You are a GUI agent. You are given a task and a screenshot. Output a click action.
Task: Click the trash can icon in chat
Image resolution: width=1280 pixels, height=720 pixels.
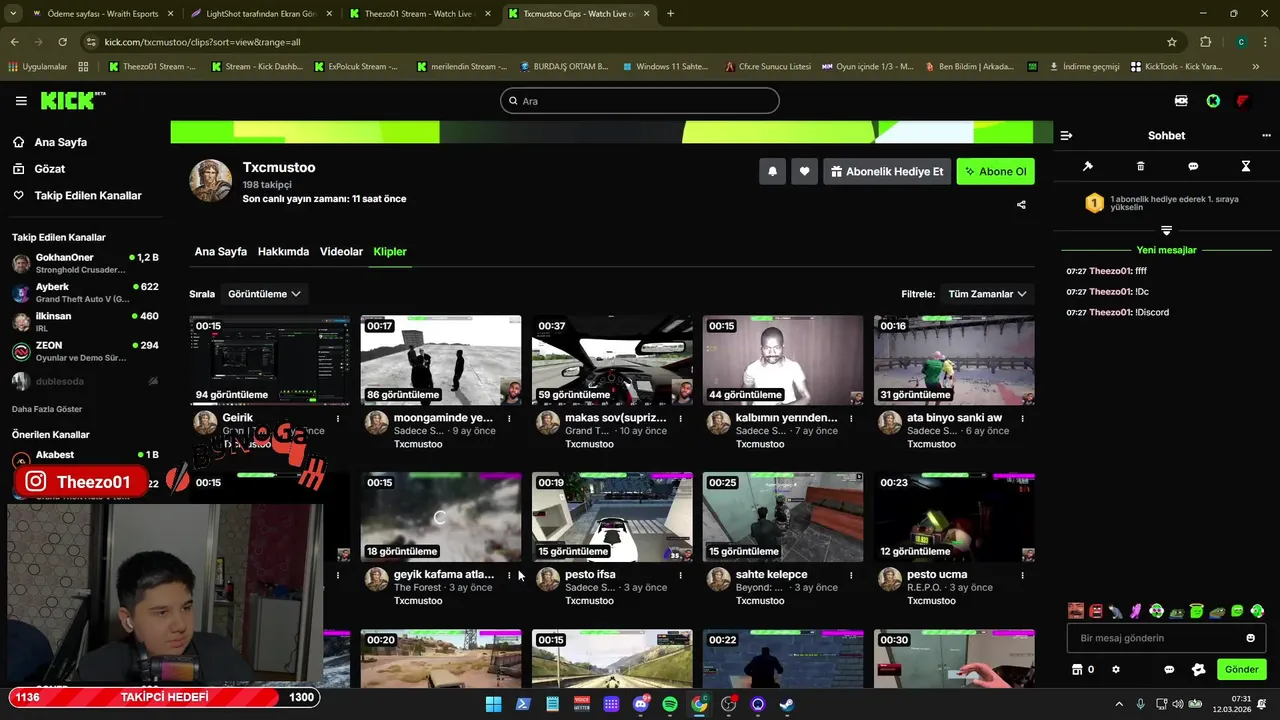[1141, 166]
